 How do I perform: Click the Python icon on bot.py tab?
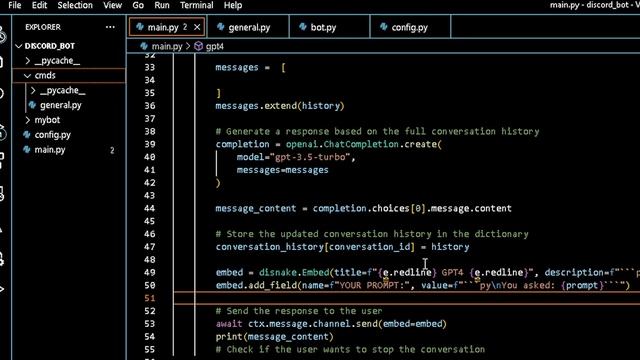coord(303,27)
